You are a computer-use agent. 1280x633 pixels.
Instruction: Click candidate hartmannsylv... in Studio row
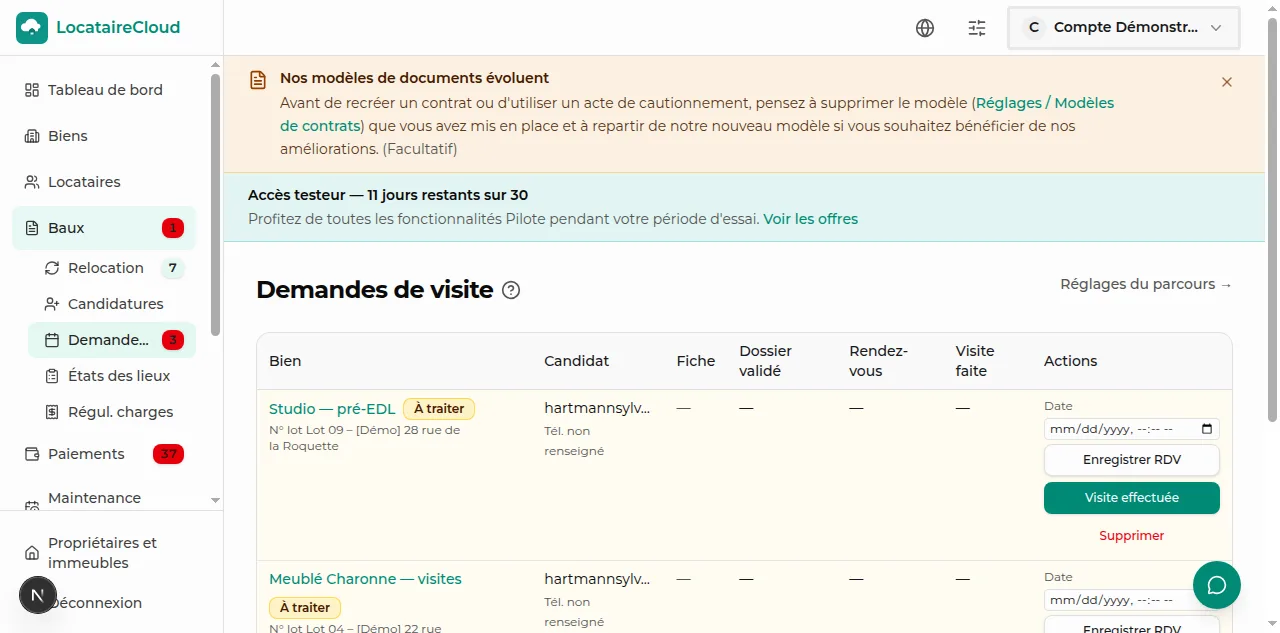pos(597,408)
